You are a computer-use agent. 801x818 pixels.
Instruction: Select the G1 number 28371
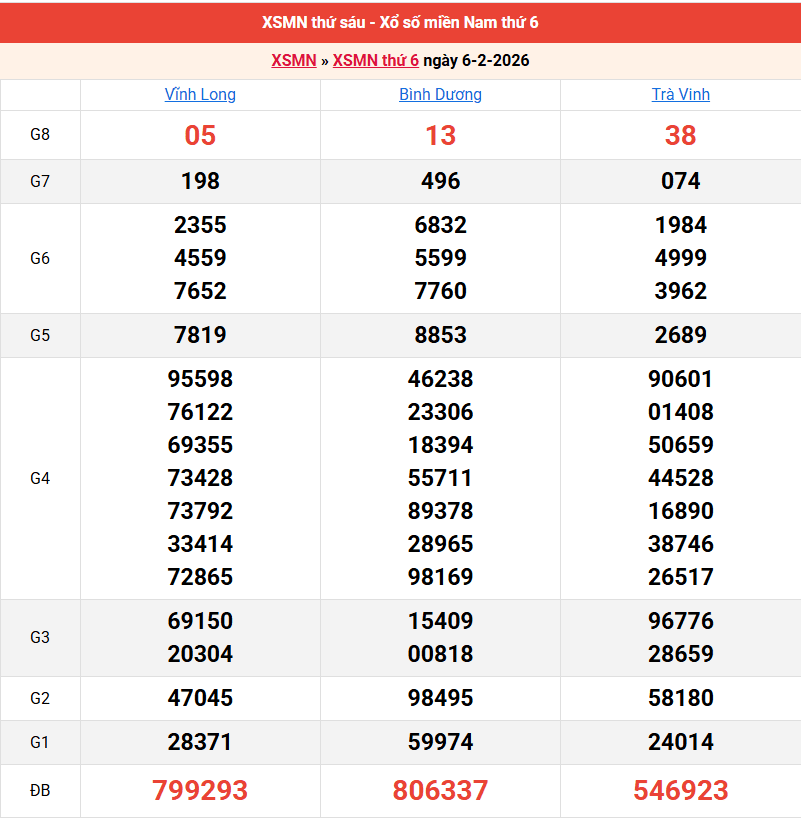pyautogui.click(x=200, y=742)
